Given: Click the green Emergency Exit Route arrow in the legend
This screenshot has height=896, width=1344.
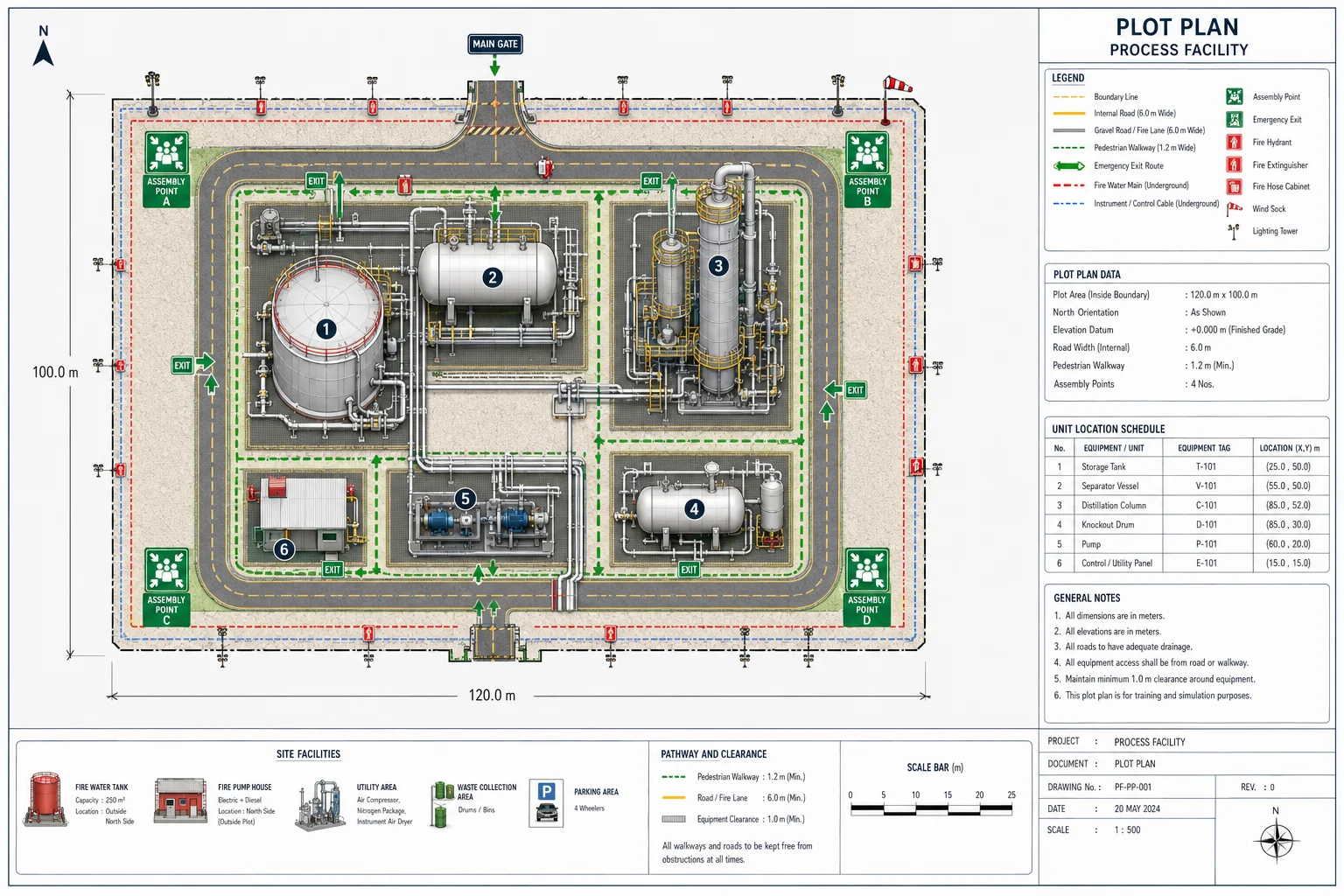Looking at the screenshot, I should pos(1069,165).
